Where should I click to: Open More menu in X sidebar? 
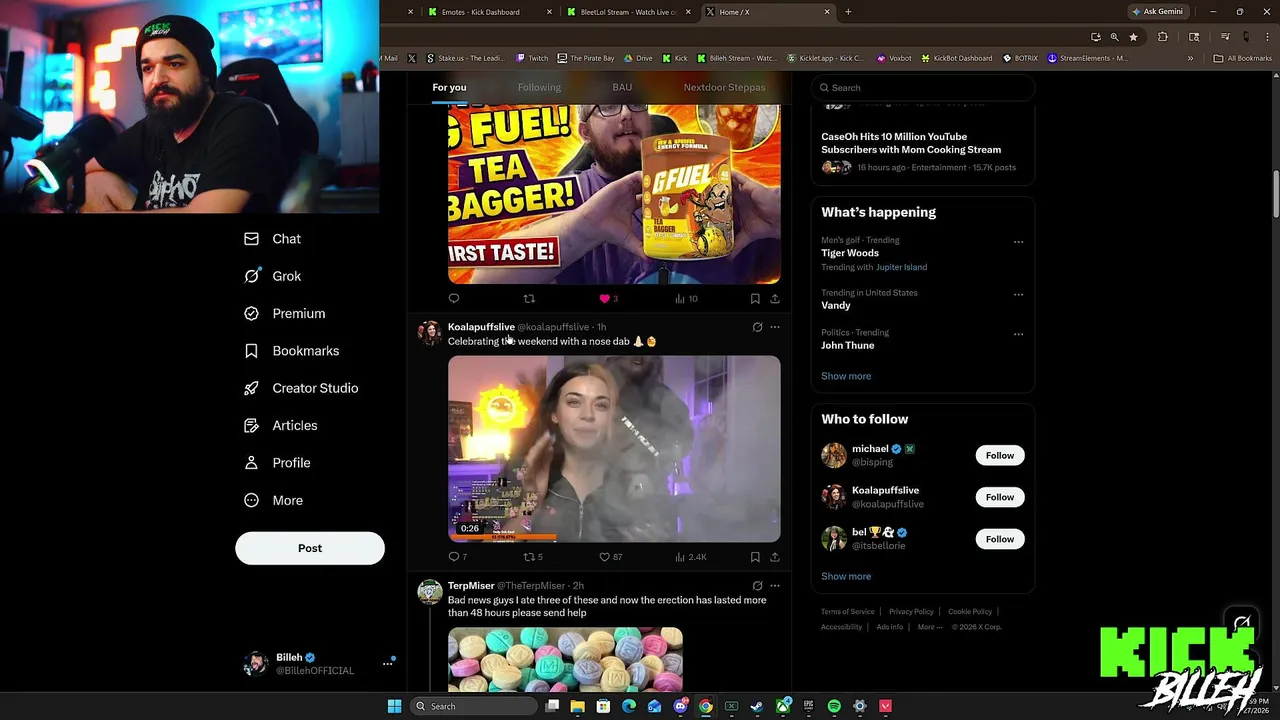click(273, 501)
